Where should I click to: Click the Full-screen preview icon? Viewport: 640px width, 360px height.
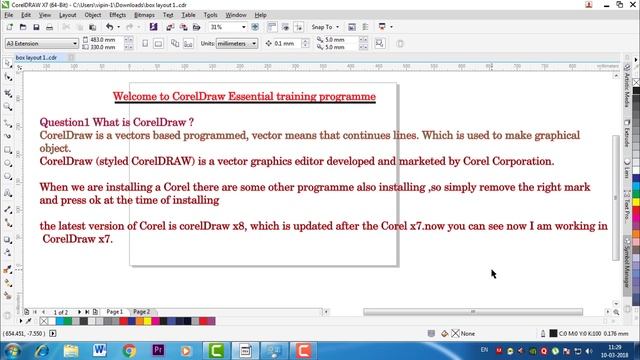(255, 27)
